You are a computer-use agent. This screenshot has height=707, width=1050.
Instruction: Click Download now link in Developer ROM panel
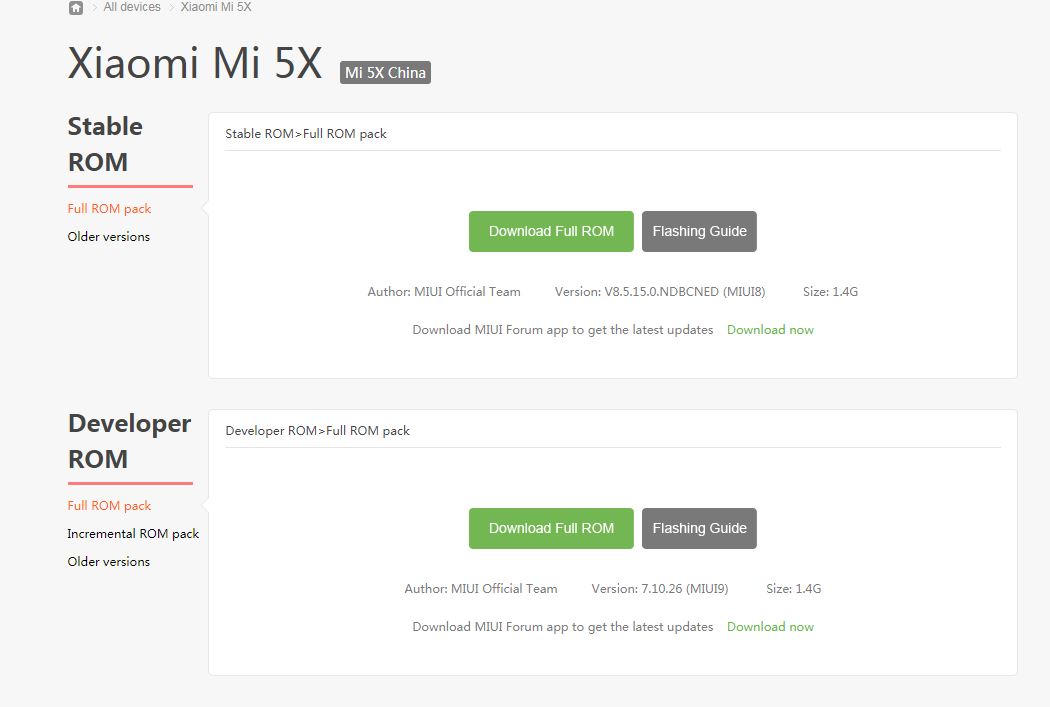[770, 627]
